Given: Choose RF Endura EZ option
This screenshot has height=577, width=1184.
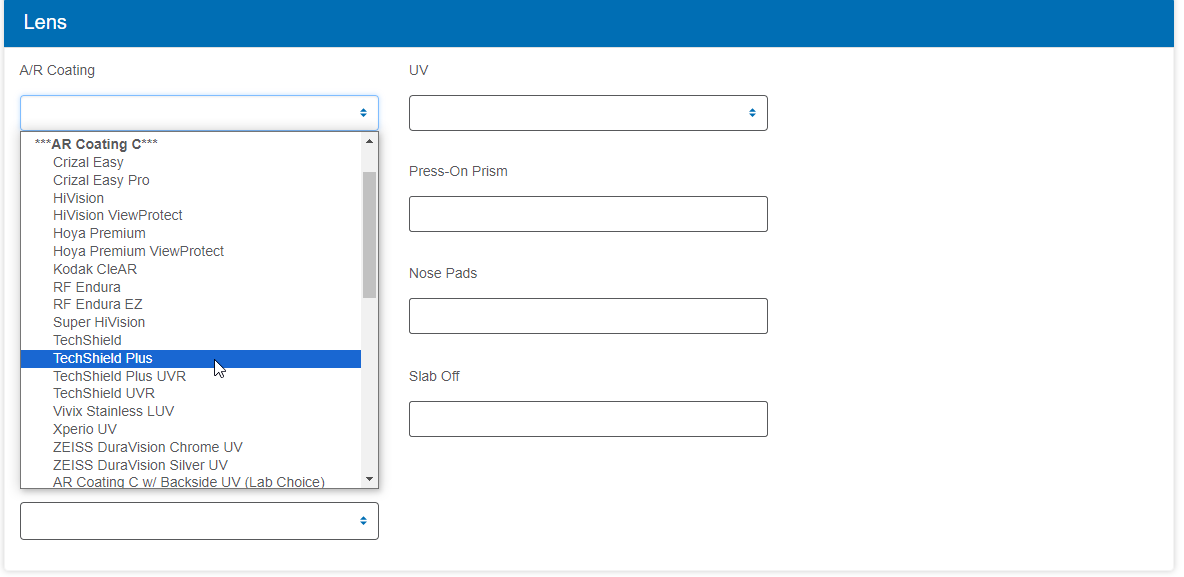Looking at the screenshot, I should point(190,304).
